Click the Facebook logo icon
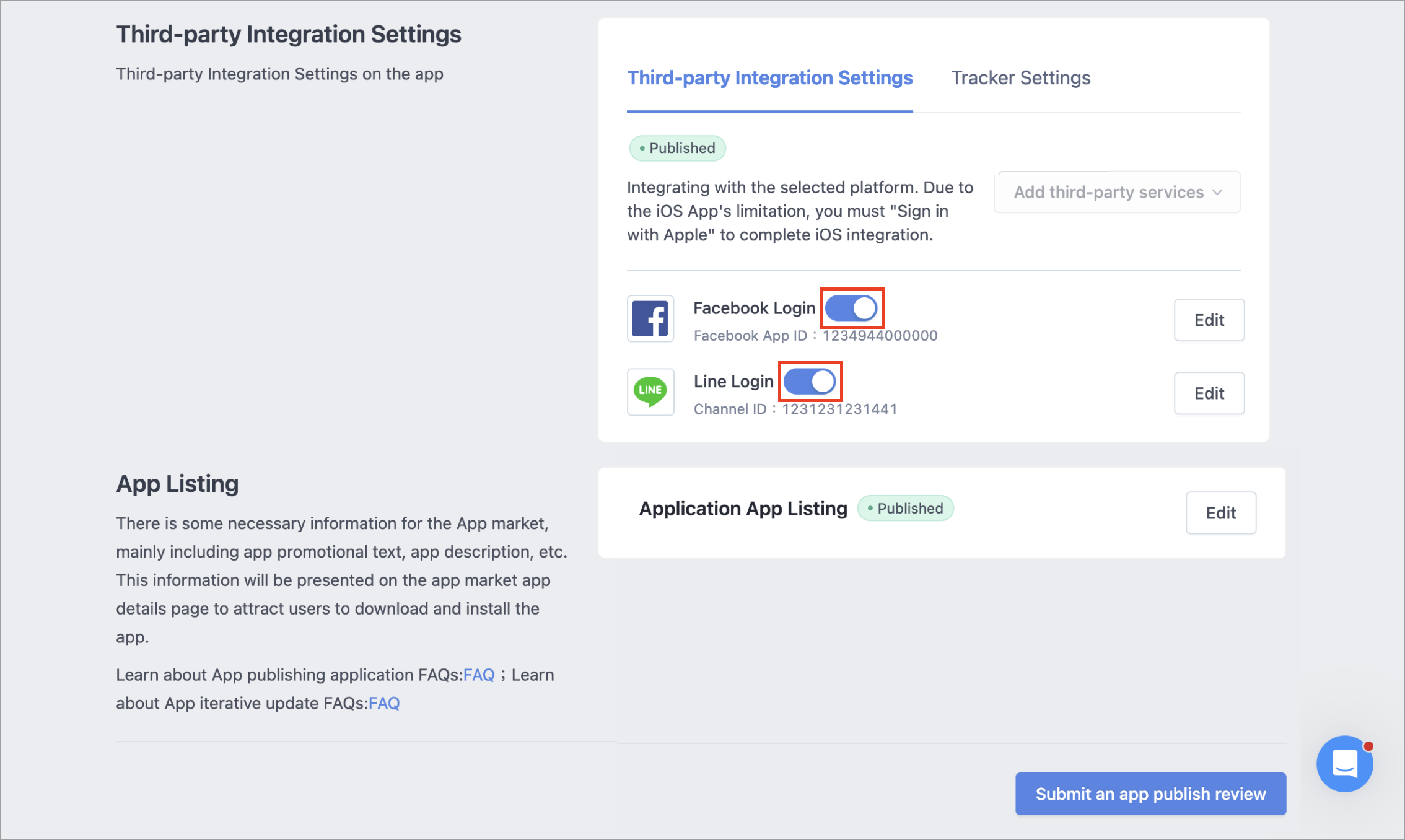 (650, 318)
